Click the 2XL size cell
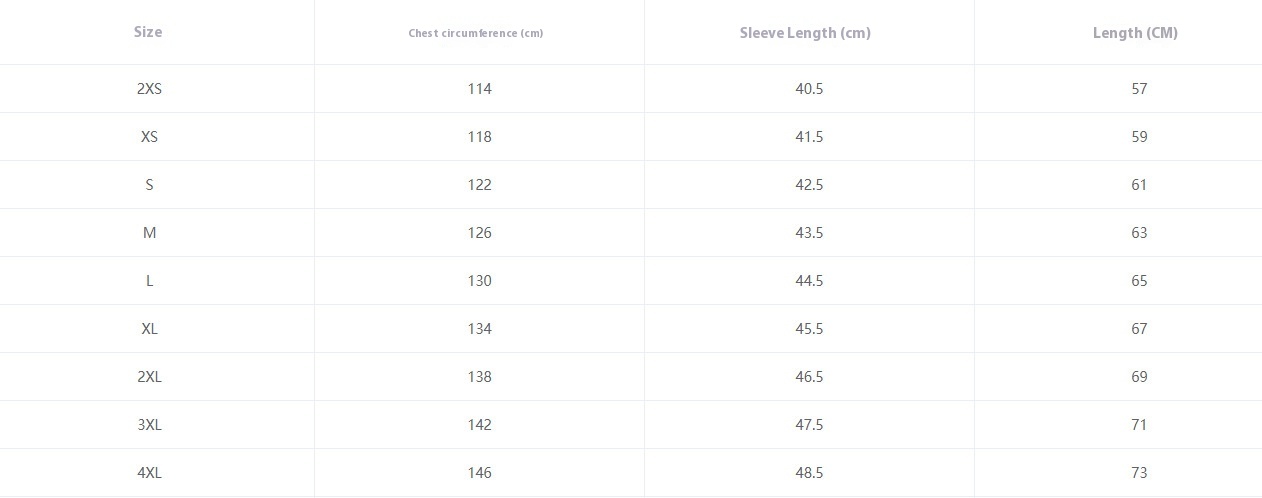1262x498 pixels. click(x=149, y=377)
